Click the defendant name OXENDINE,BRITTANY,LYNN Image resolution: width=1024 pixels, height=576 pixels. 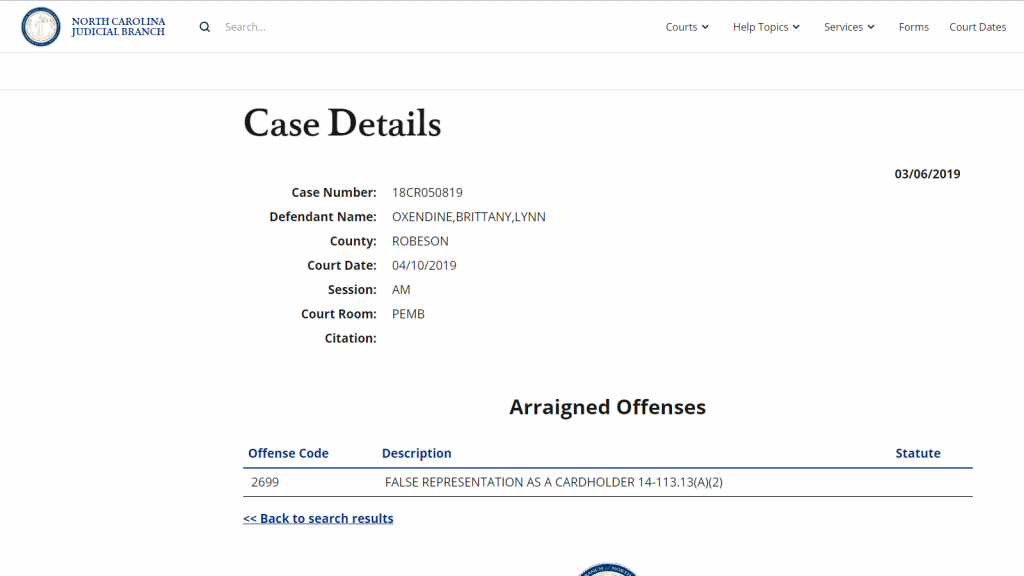click(468, 217)
